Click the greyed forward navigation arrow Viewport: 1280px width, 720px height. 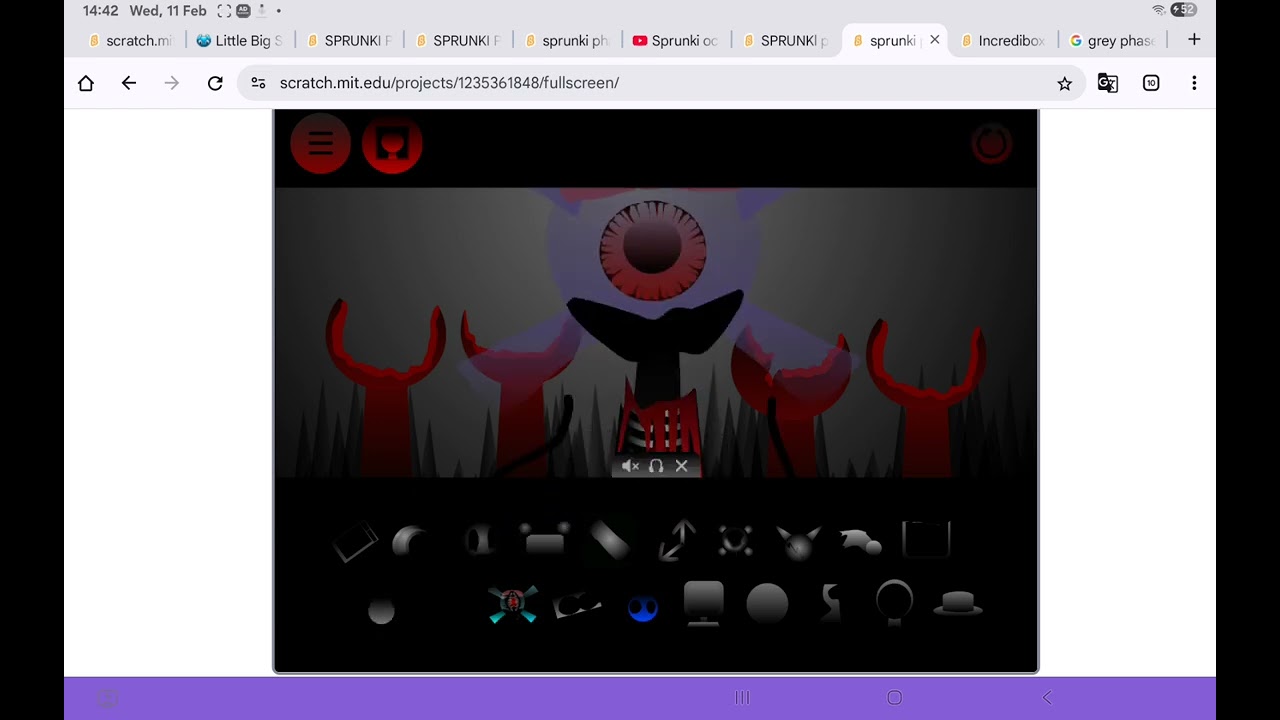[172, 83]
